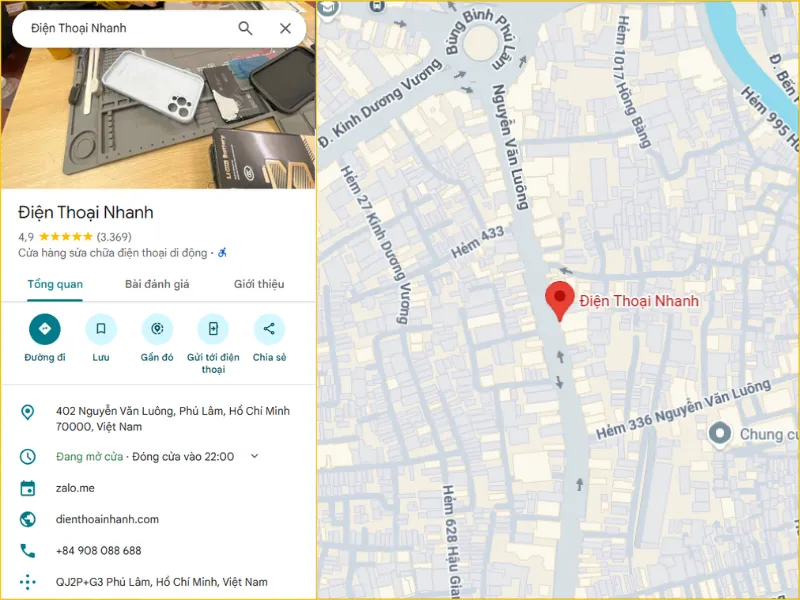Click the Chung cư place marker on map
The image size is (800, 600).
click(x=720, y=435)
